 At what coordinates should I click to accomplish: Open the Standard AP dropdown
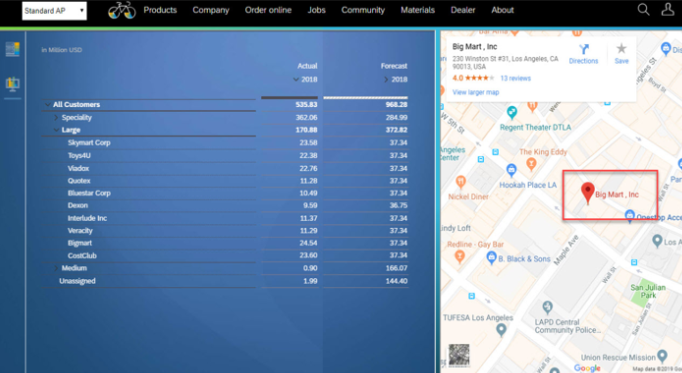click(x=54, y=10)
